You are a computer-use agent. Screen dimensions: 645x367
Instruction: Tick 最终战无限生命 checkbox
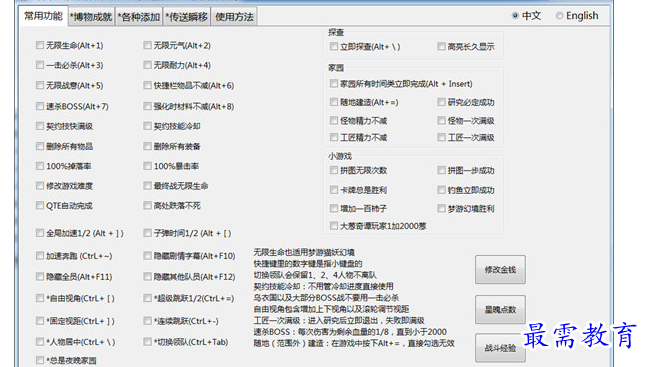point(147,186)
